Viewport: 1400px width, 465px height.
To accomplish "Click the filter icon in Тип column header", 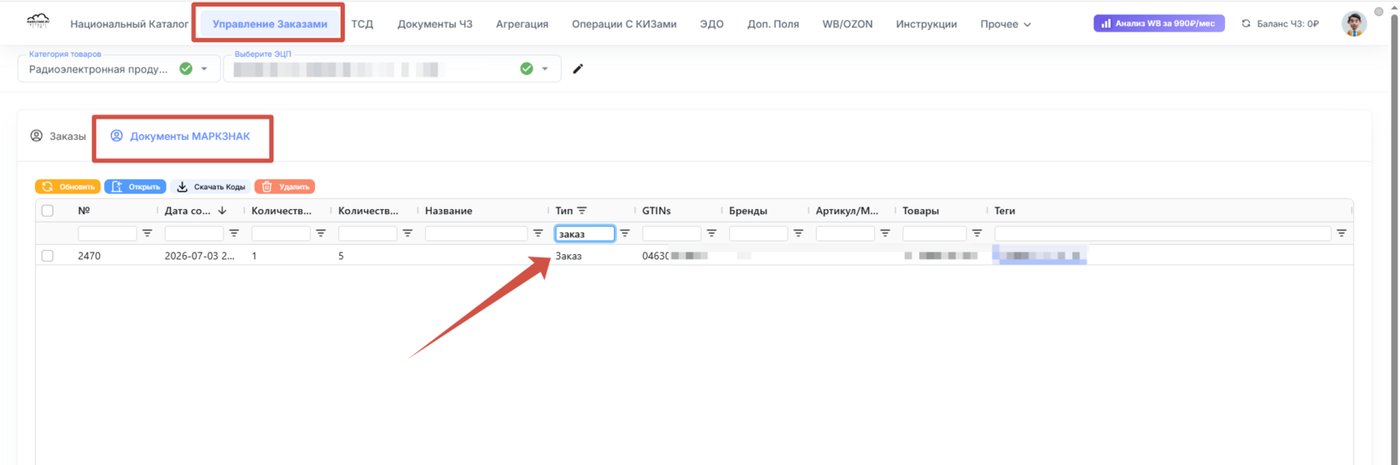I will tap(582, 211).
